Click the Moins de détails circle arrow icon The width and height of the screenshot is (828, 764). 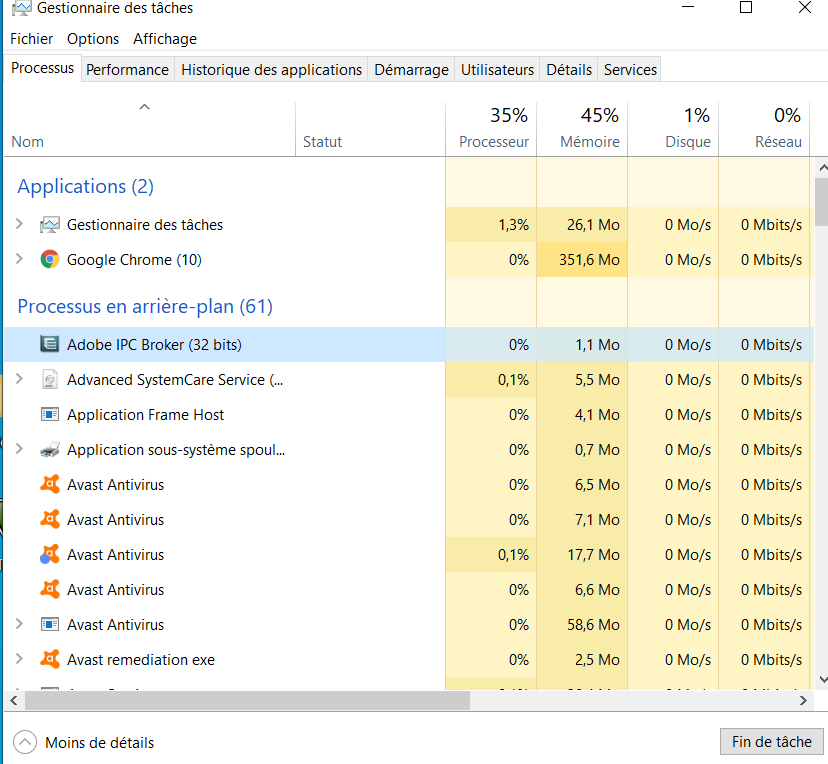(25, 742)
